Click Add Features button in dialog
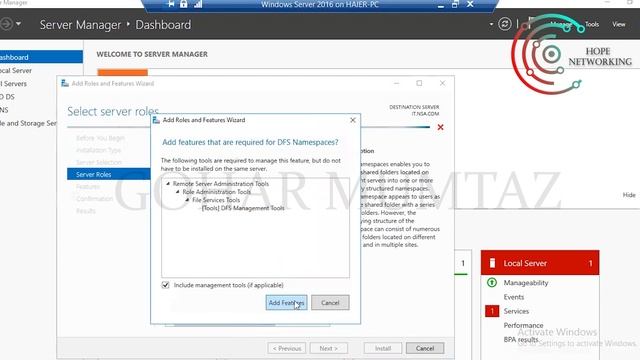This screenshot has width=640, height=360. click(x=286, y=302)
